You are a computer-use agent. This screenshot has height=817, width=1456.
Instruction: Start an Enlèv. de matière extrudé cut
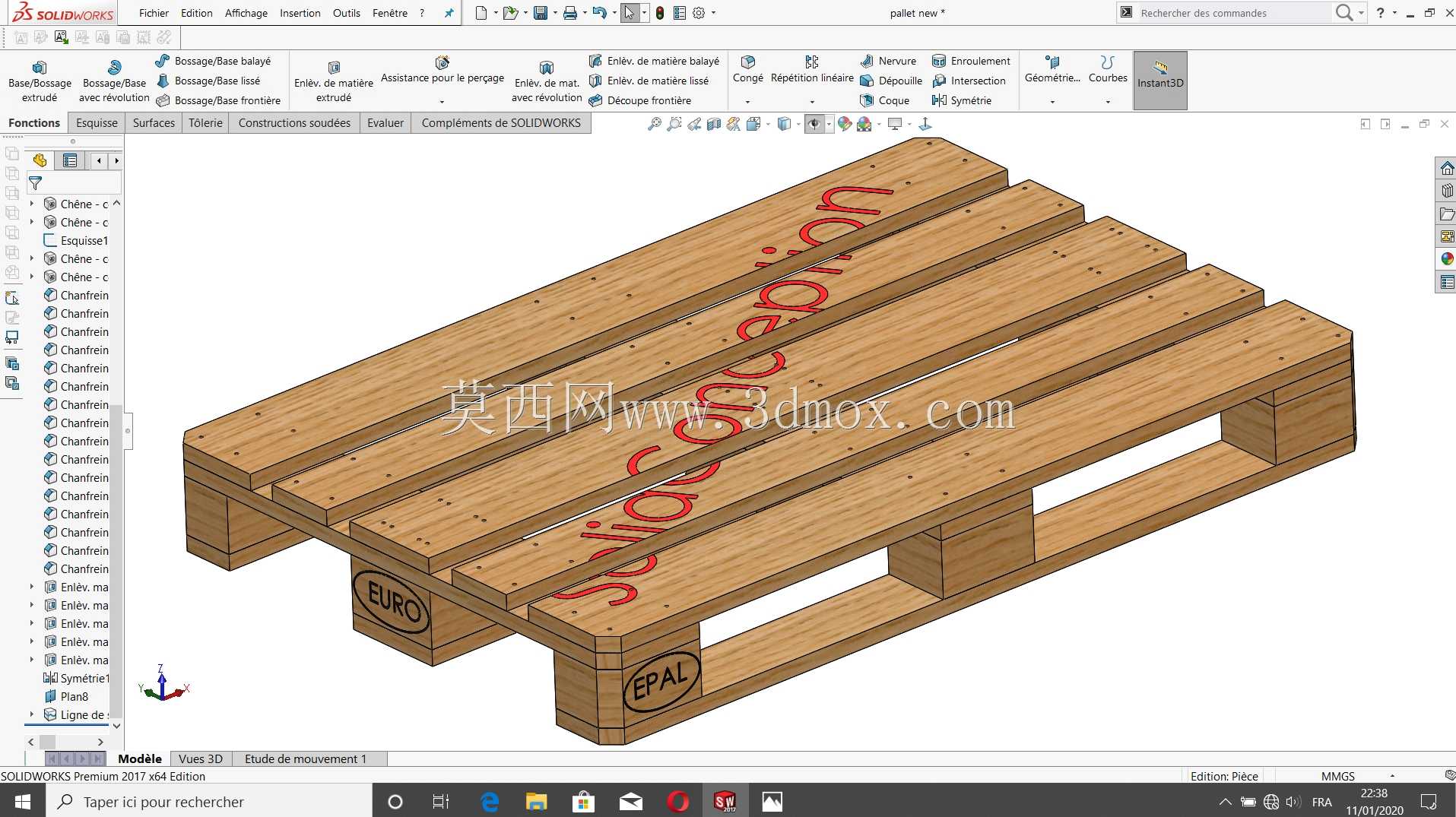(334, 81)
